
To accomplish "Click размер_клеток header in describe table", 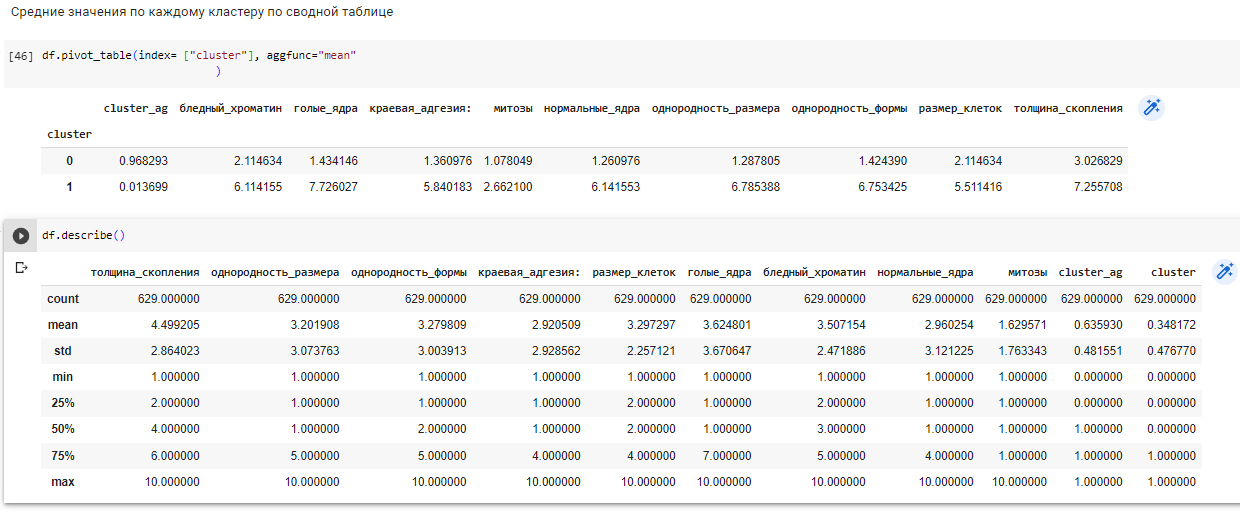I will click(634, 272).
